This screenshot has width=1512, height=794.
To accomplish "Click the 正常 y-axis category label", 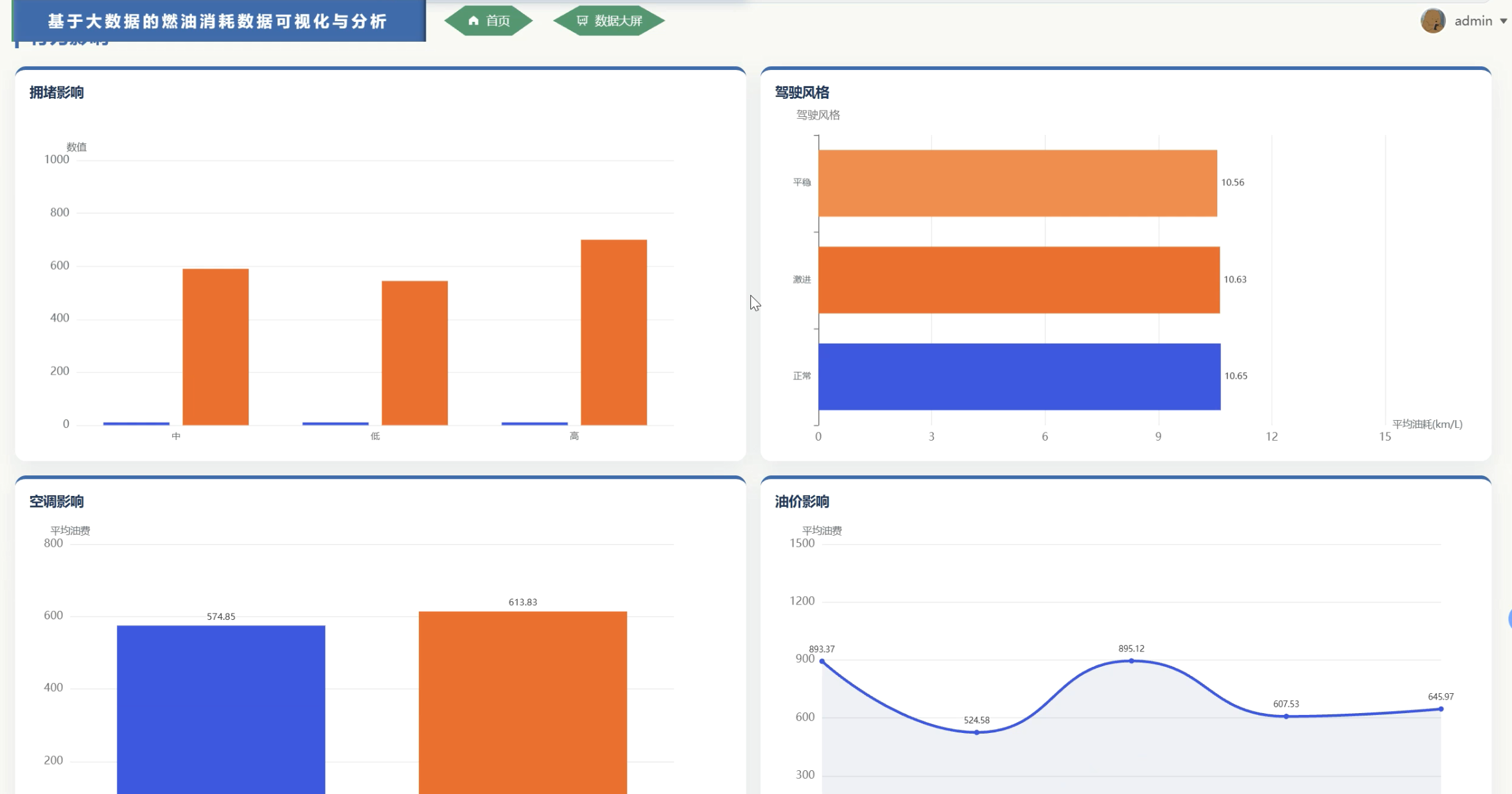I will click(x=802, y=376).
